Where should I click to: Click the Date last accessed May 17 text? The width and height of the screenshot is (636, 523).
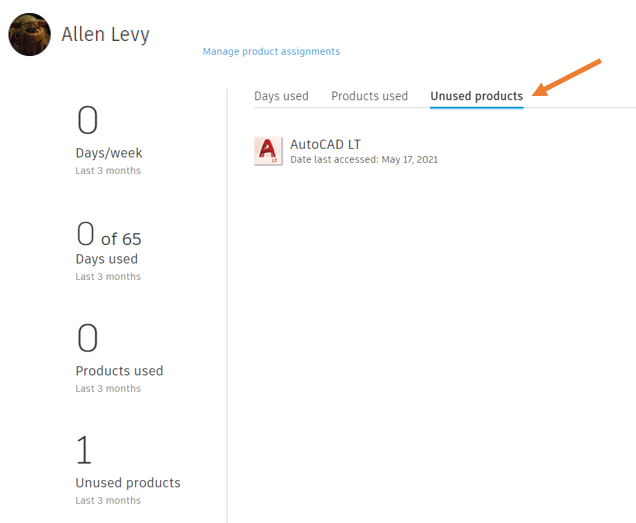tap(364, 160)
